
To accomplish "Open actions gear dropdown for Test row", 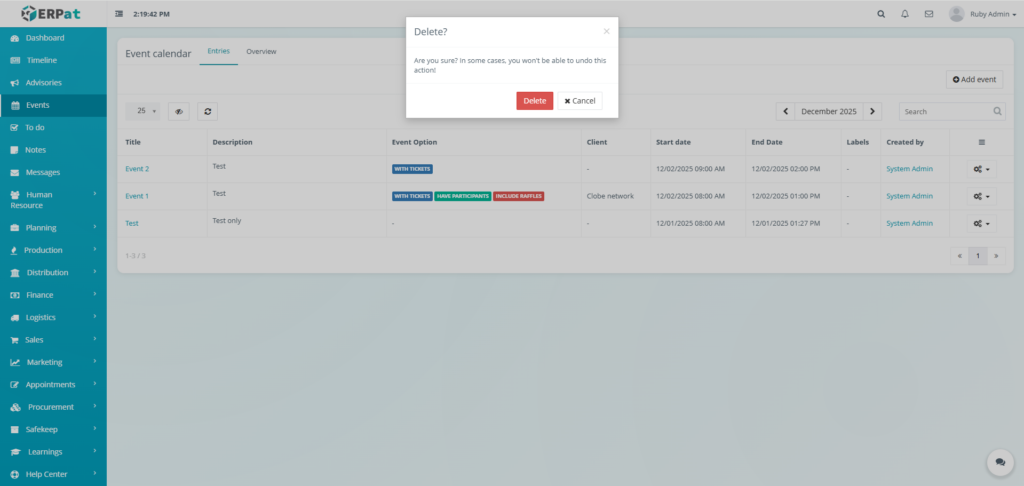I will click(x=982, y=223).
